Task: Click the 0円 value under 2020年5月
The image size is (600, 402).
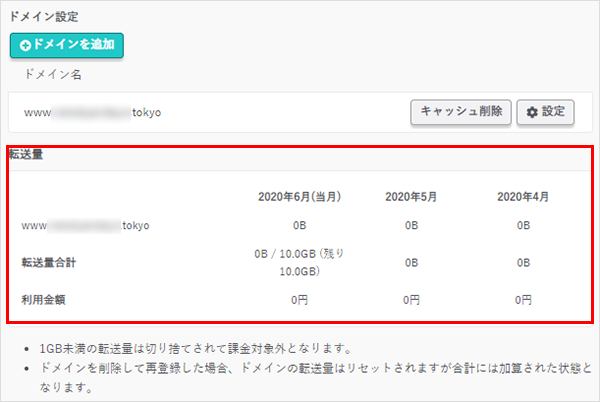Action: (x=411, y=299)
